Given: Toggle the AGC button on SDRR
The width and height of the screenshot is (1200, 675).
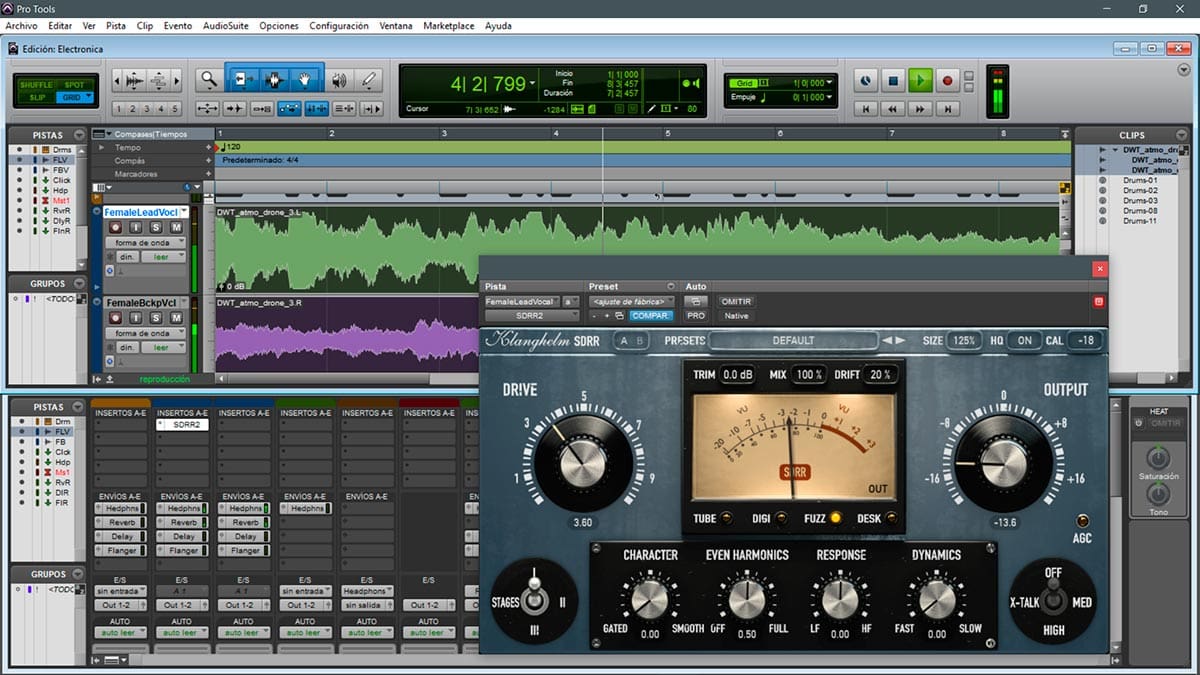Looking at the screenshot, I should click(x=1083, y=521).
